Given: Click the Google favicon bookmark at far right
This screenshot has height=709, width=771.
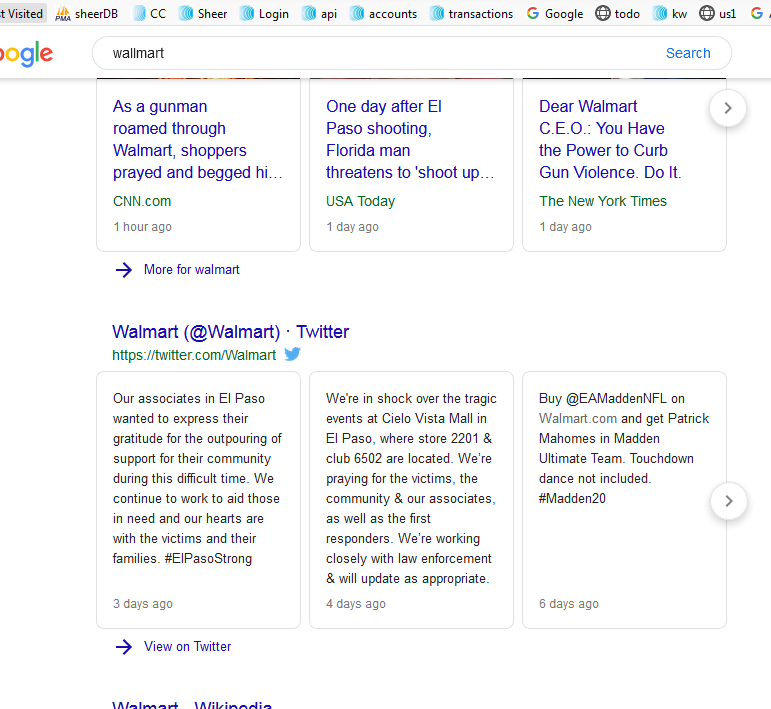Looking at the screenshot, I should 760,13.
